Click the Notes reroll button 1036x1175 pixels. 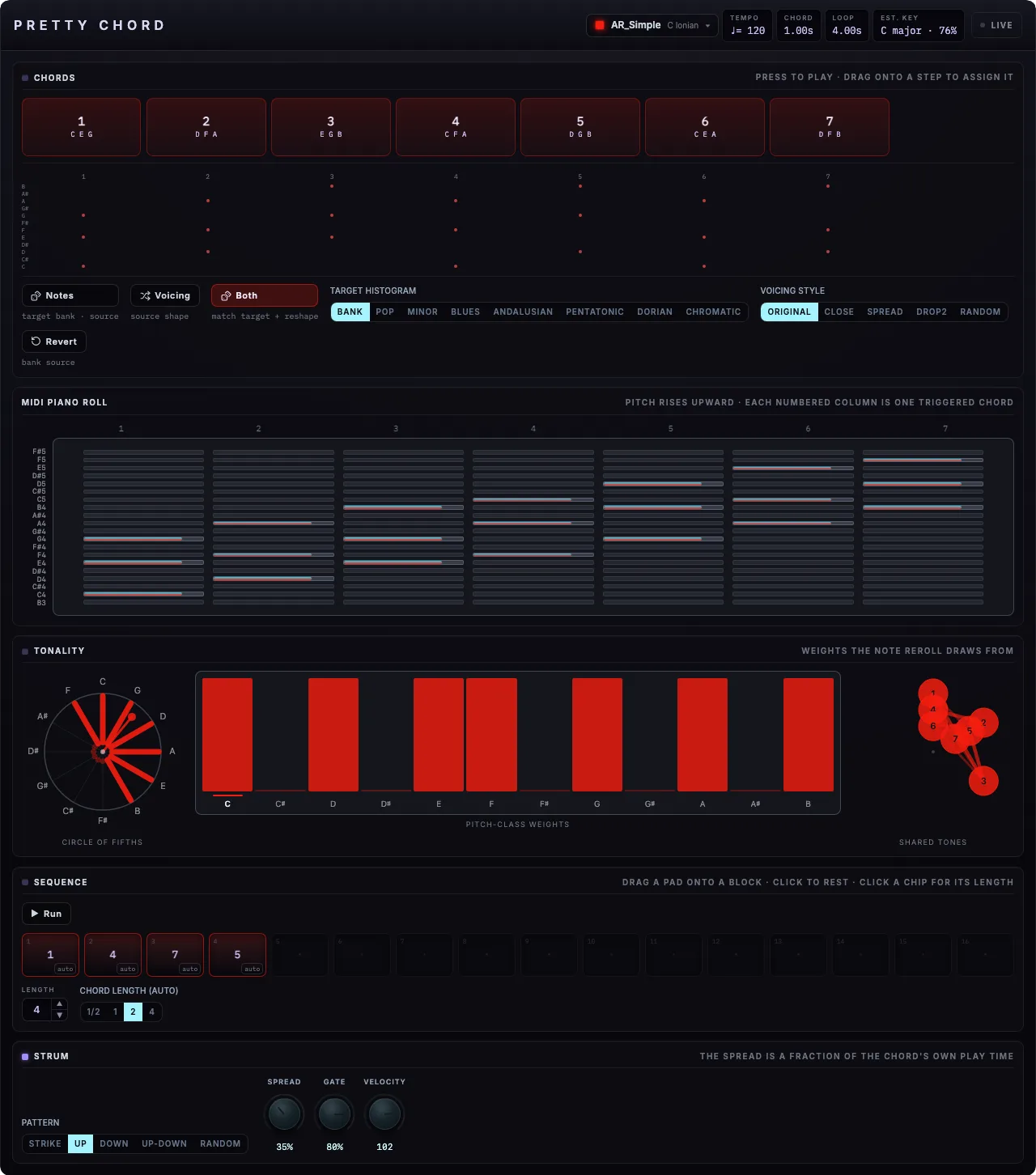(70, 295)
